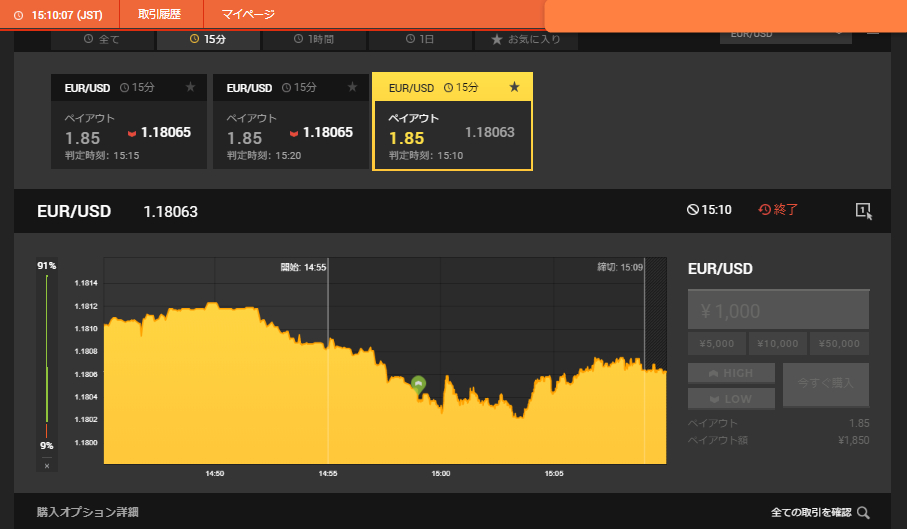Screen dimensions: 907x529
Task: Click the EUR/USD 1.18063 price in header bar
Action: pos(171,212)
